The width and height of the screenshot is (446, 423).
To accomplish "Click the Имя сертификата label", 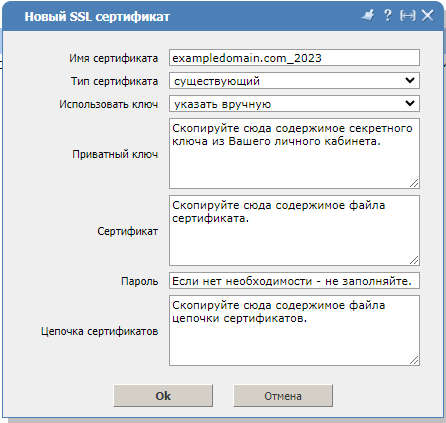I will [114, 58].
